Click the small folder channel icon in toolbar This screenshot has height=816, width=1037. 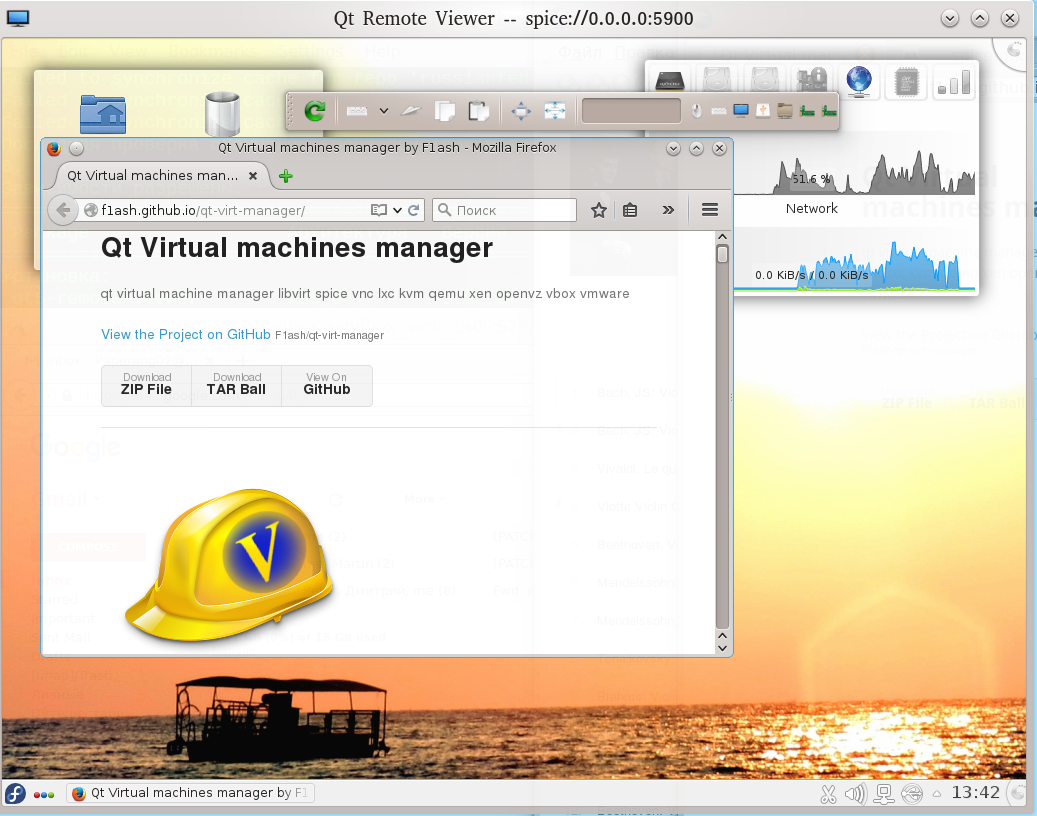coord(785,111)
